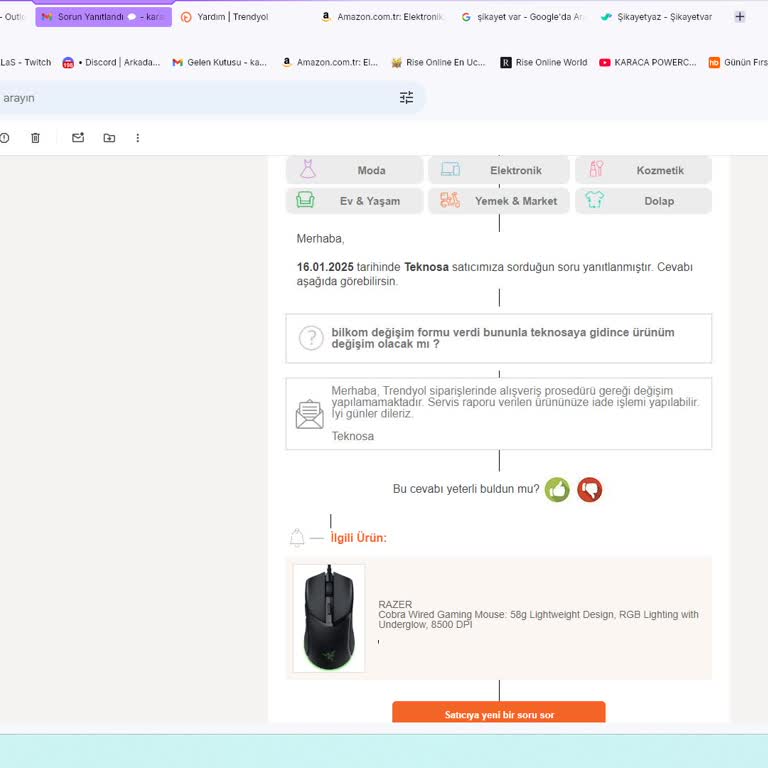Click the Elektronik devices icon

450,169
